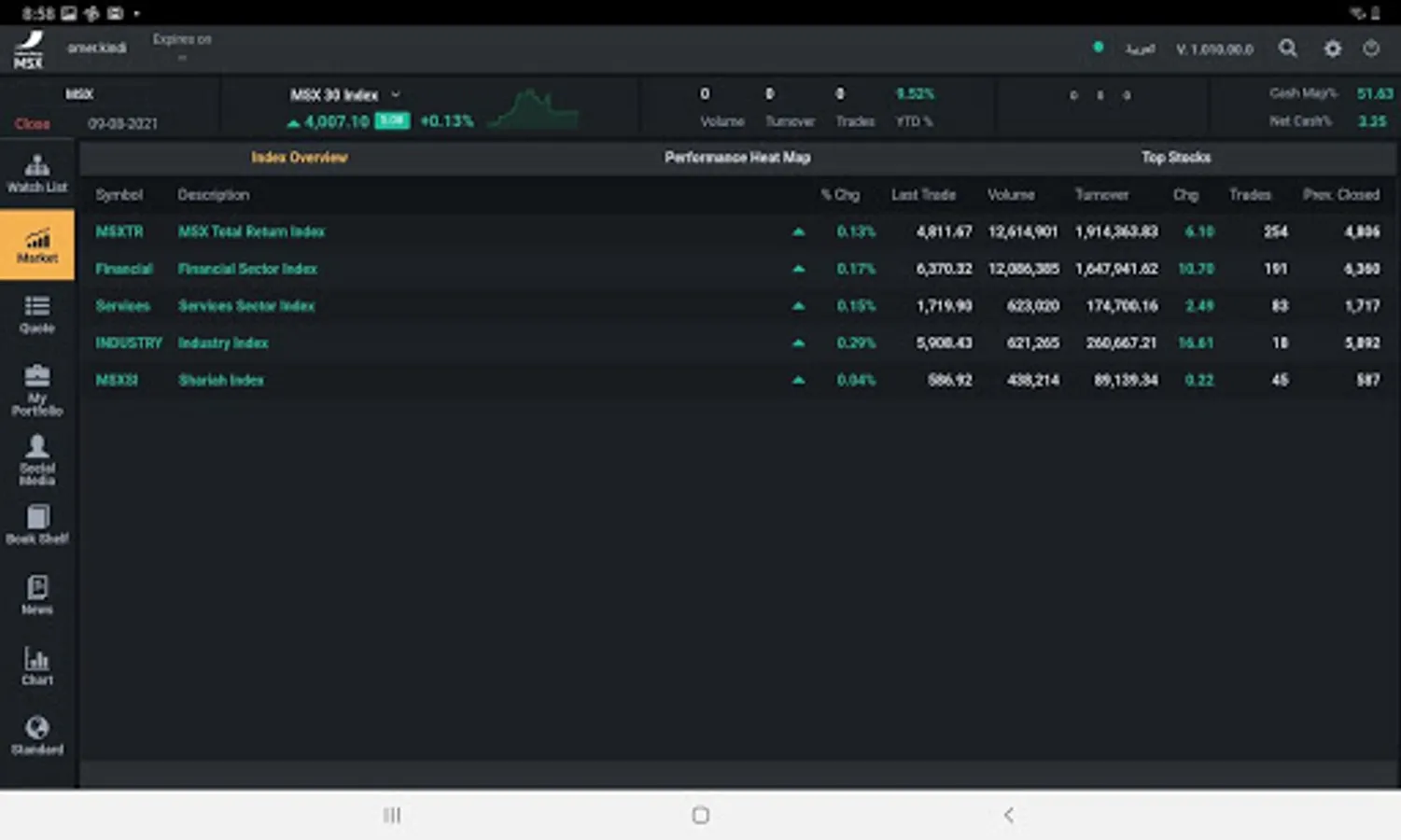Click the date 09-08-2021

(x=122, y=124)
